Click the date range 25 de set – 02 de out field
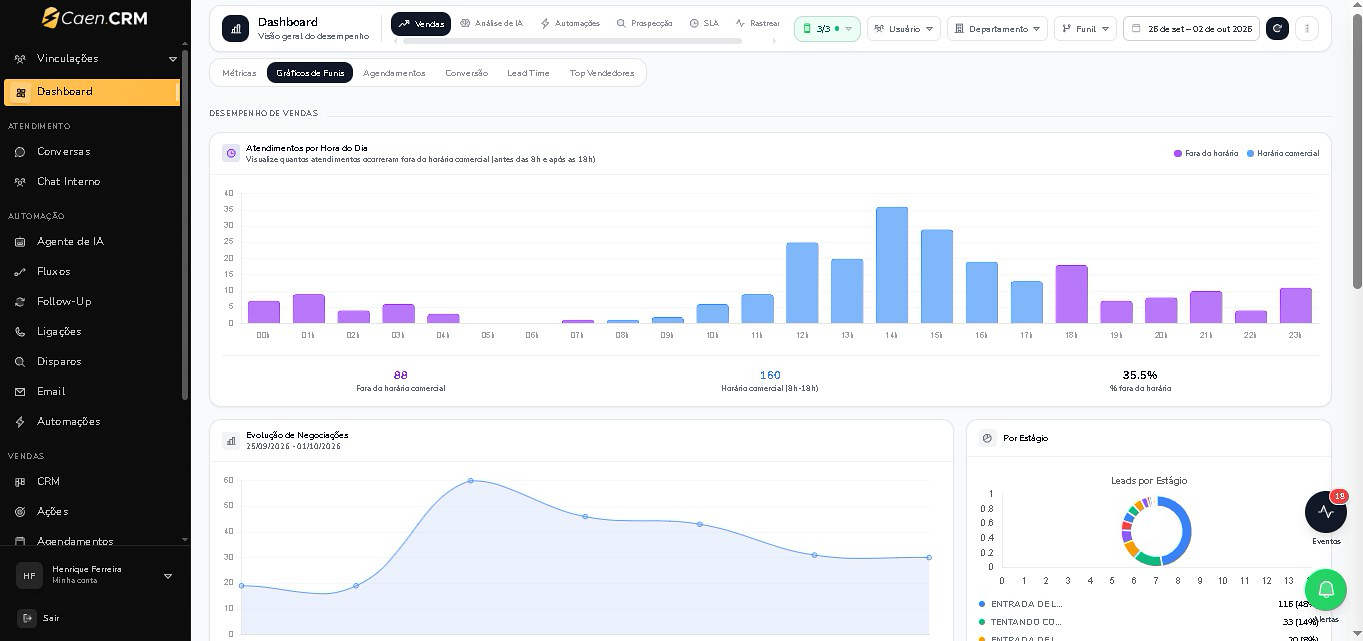The image size is (1363, 641). pyautogui.click(x=1191, y=29)
